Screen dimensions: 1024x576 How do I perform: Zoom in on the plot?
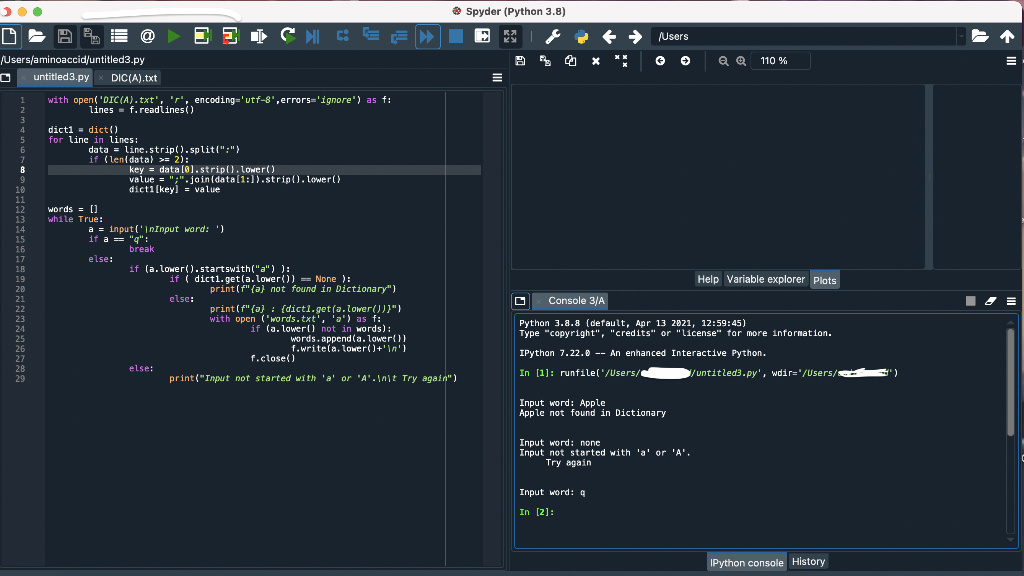coord(741,61)
